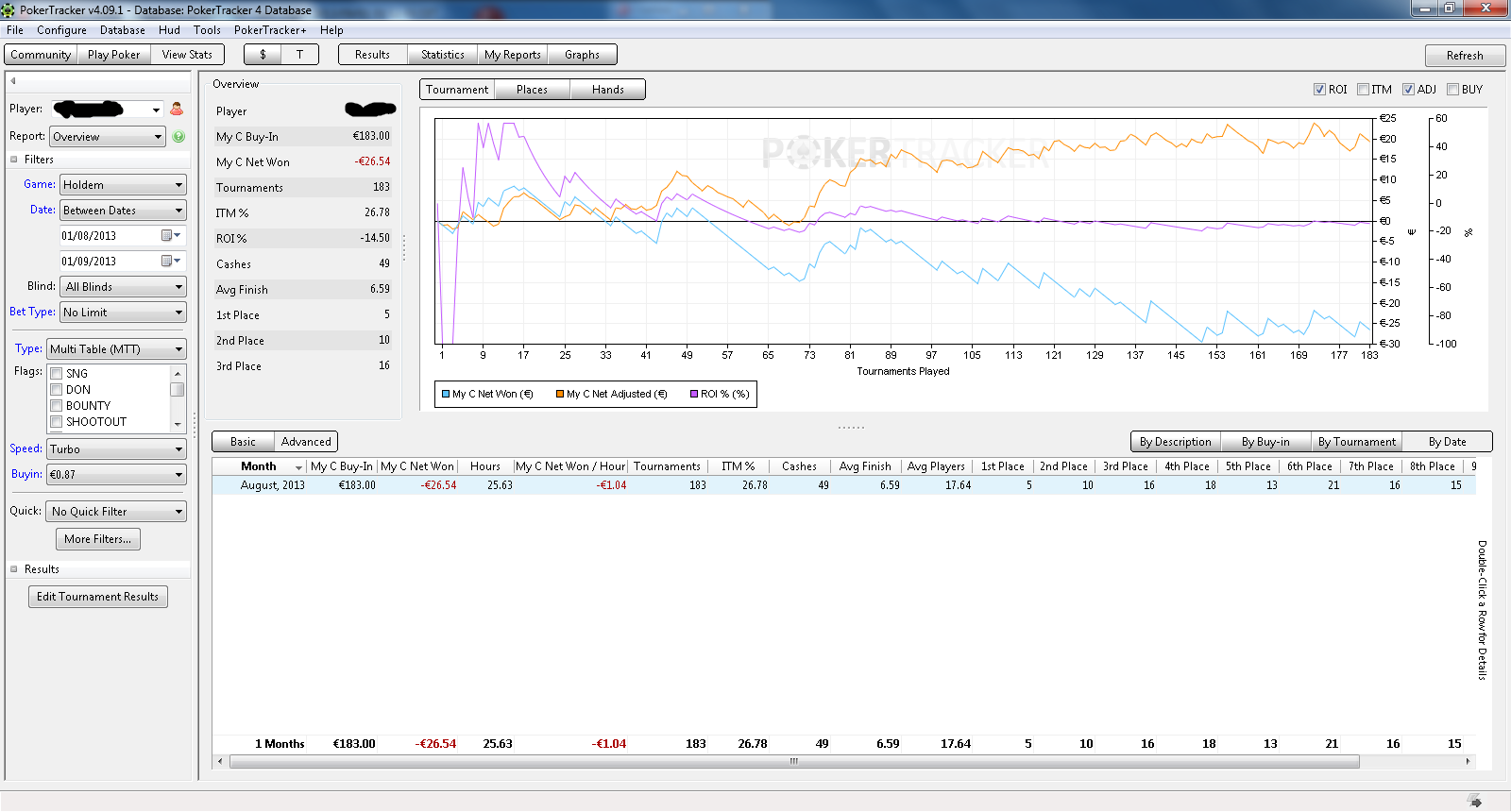Open the Database menu
1511x812 pixels.
123,30
